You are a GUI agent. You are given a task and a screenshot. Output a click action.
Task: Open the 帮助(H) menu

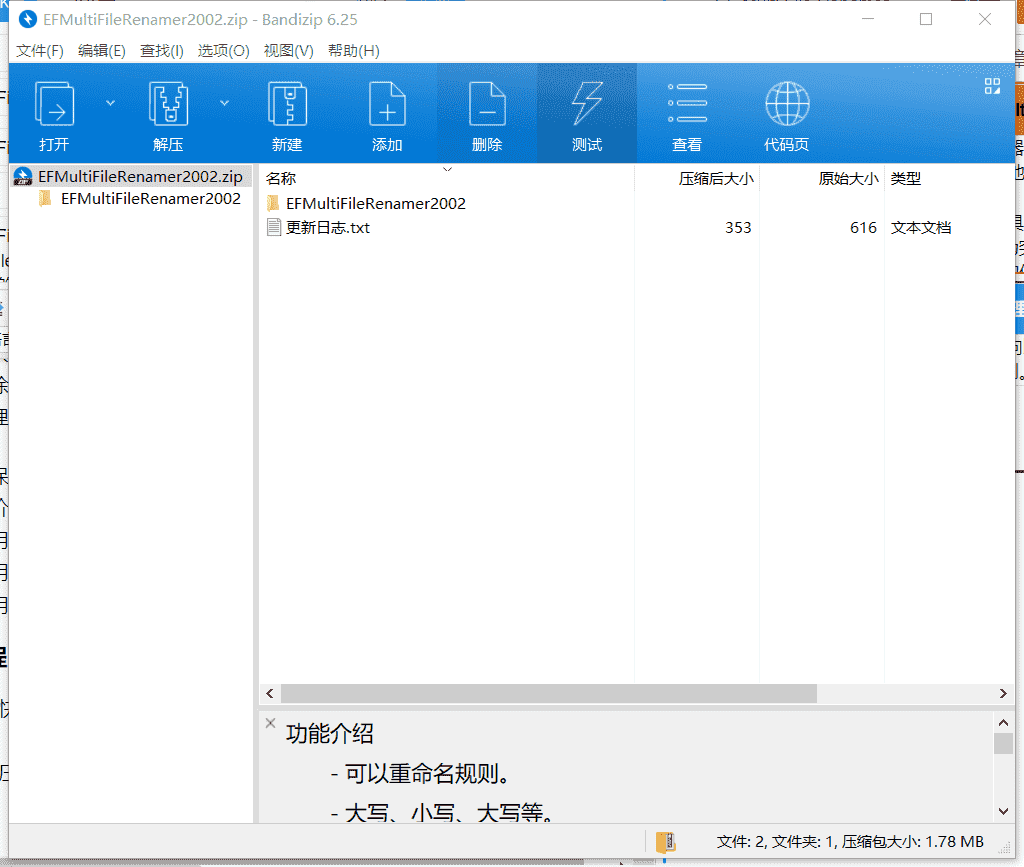coord(353,51)
